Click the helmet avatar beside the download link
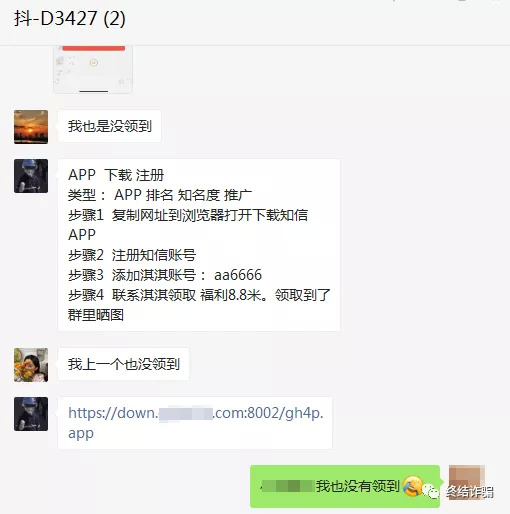This screenshot has width=510, height=514. (31, 414)
